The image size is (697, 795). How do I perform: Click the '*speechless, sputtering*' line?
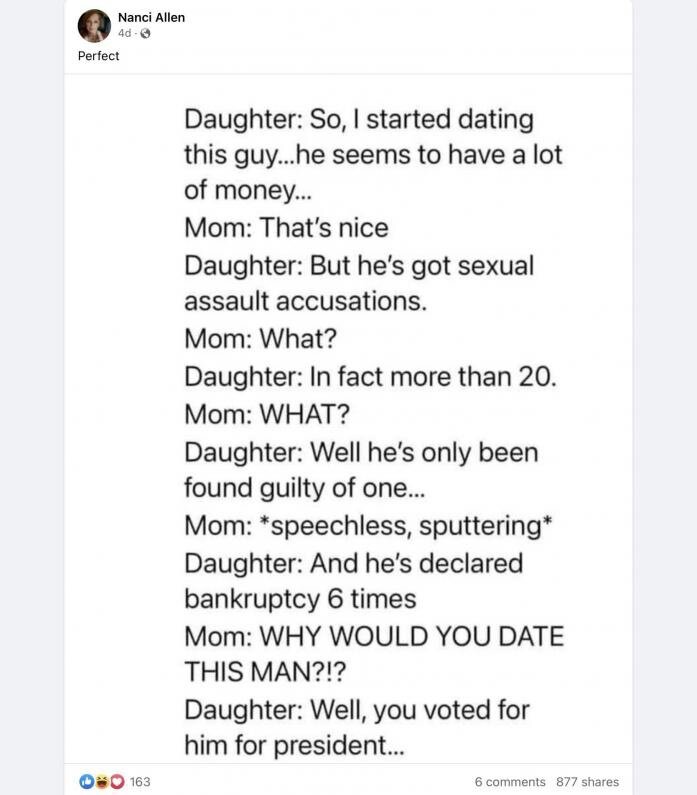coord(368,525)
